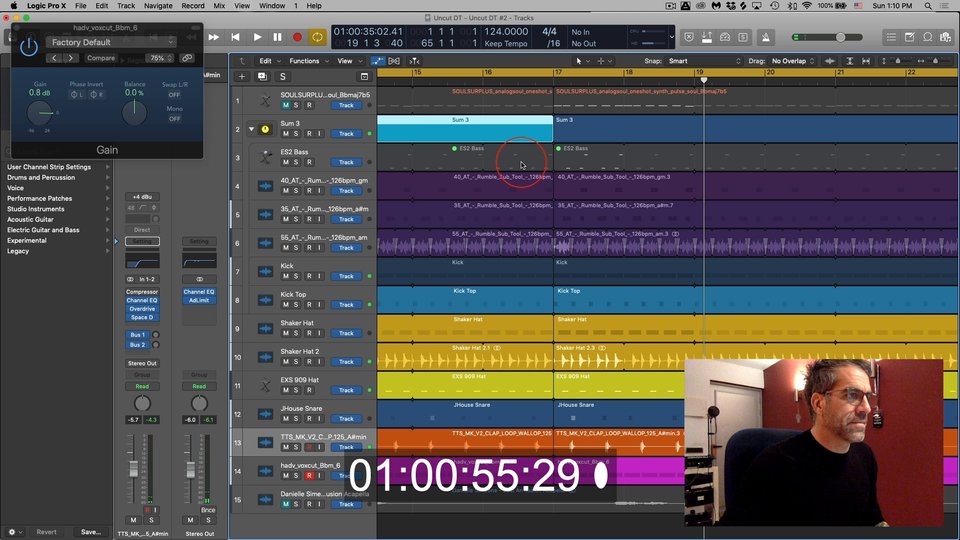Go to previous preset in Gain plugin

click(54, 58)
